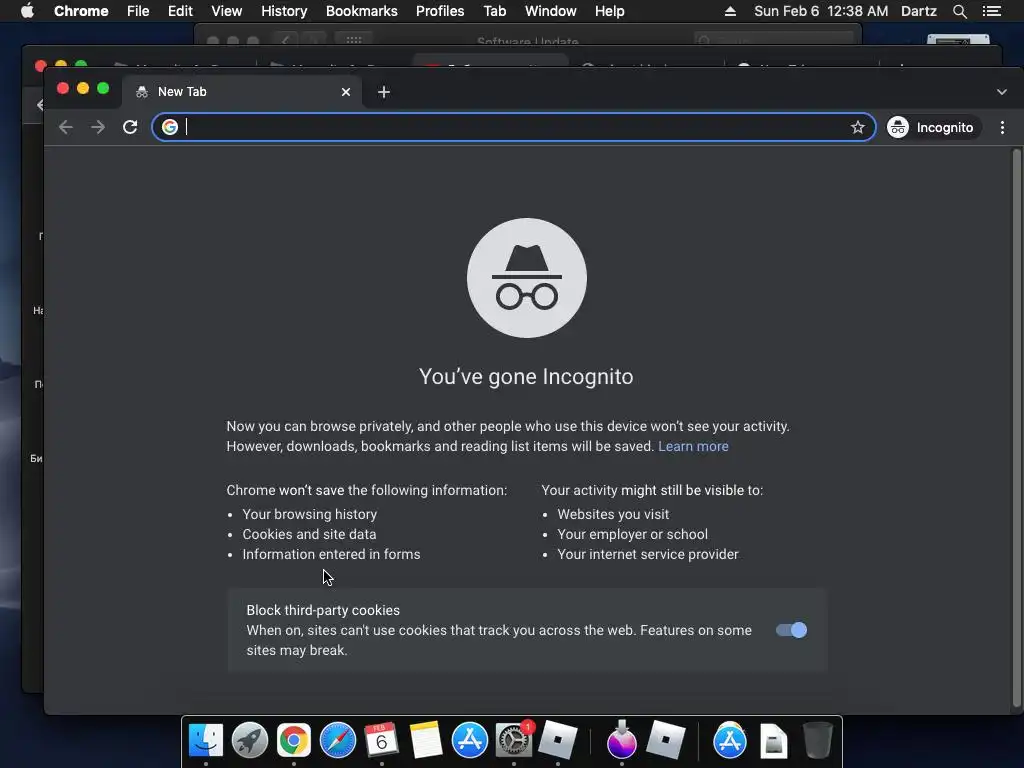
Task: Click the forward navigation arrow
Action: point(98,127)
